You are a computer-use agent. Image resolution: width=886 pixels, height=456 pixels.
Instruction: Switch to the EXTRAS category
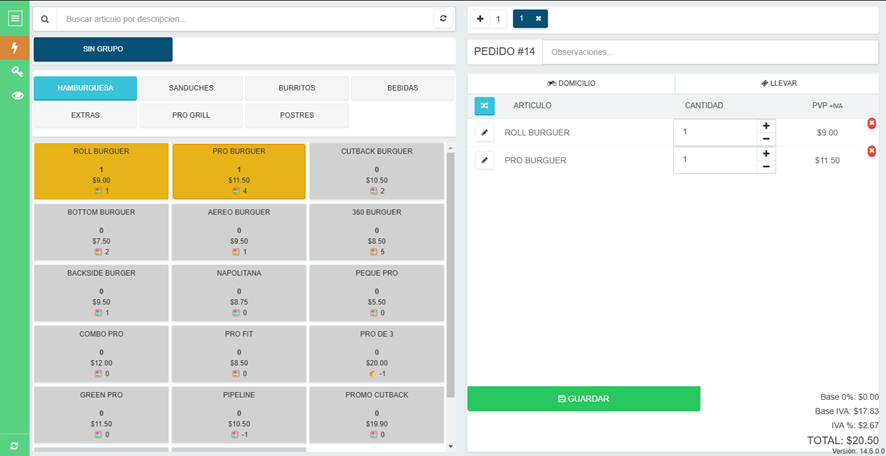(85, 115)
